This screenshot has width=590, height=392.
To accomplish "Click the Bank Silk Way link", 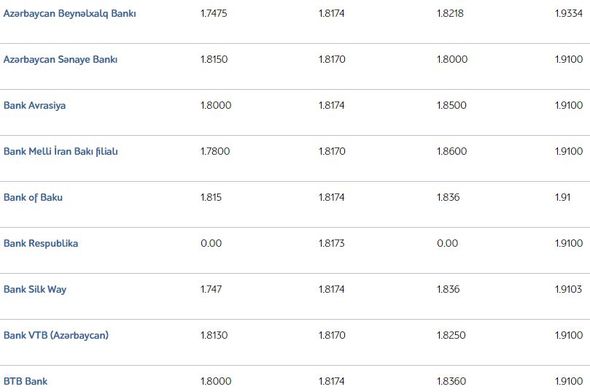I will click(35, 289).
